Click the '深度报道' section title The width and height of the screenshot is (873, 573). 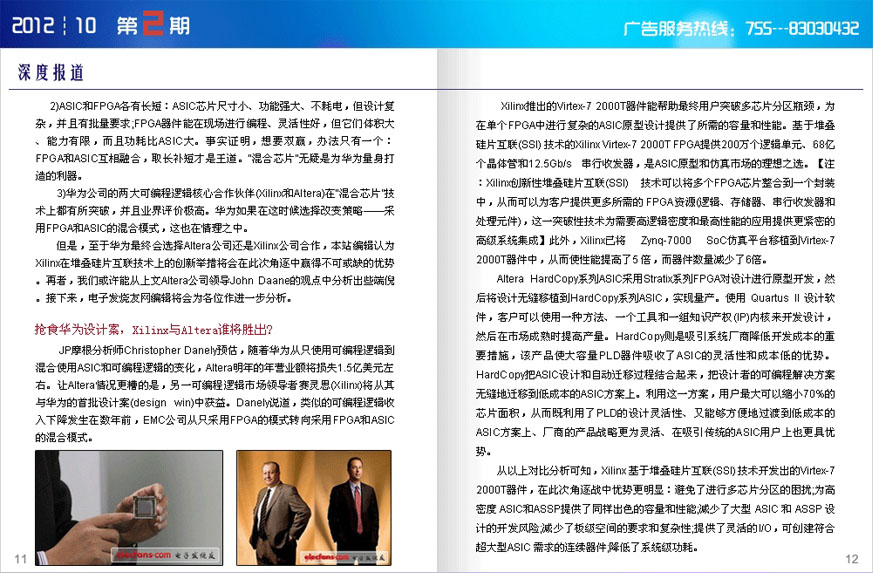coord(51,72)
